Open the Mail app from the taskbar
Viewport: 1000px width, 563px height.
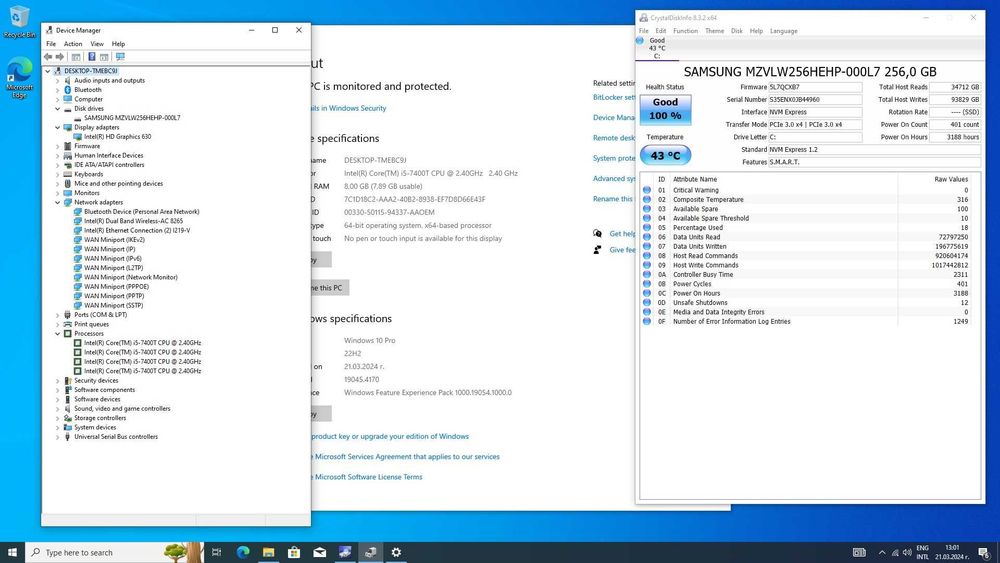pyautogui.click(x=320, y=552)
